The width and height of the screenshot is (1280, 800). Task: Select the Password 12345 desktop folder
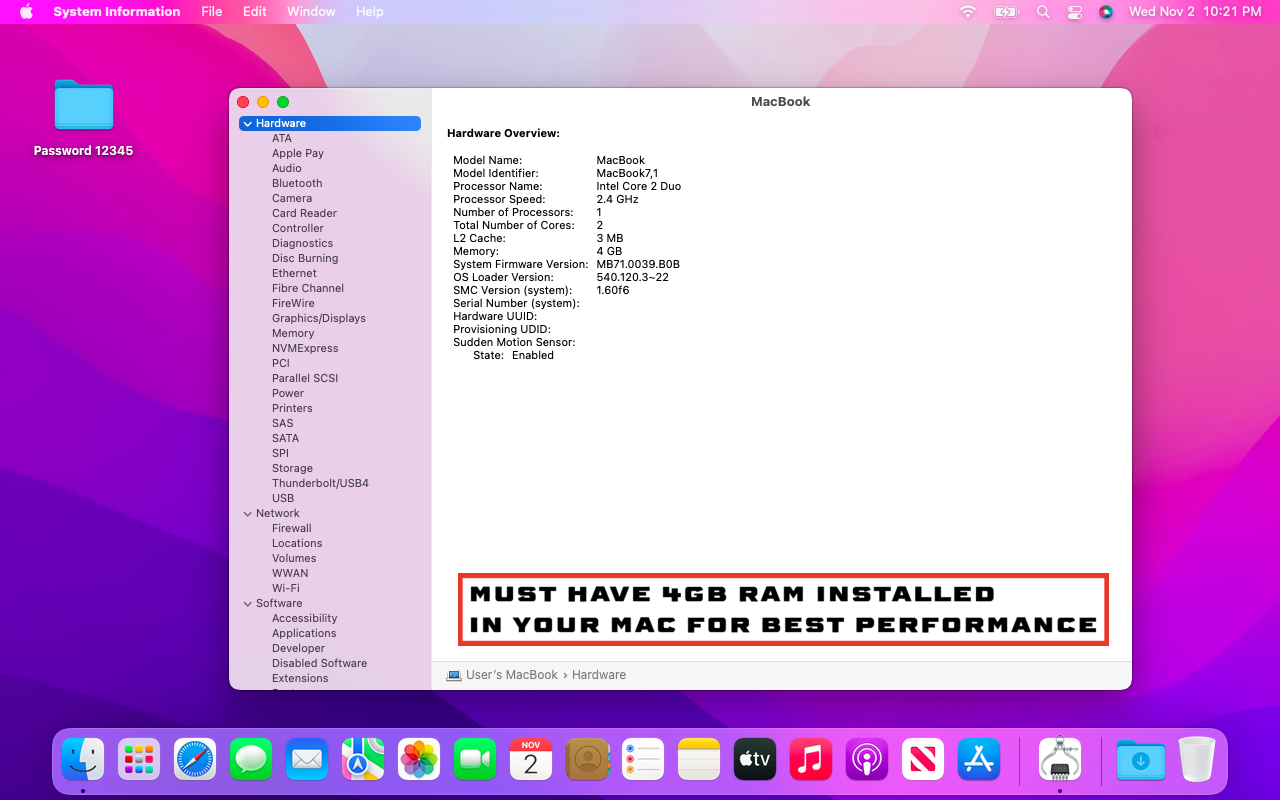coord(84,117)
